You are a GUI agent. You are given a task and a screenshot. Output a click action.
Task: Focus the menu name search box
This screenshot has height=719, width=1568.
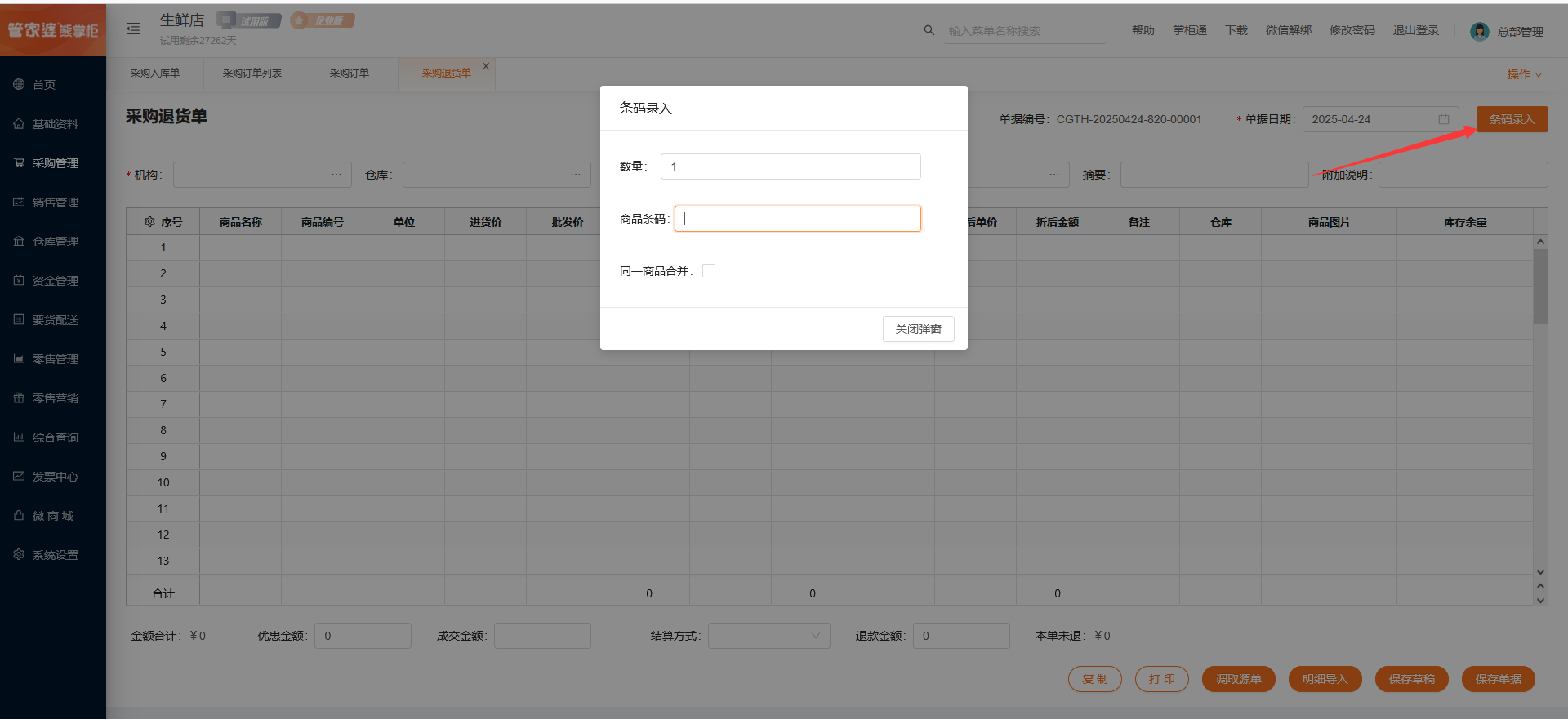click(x=1026, y=31)
